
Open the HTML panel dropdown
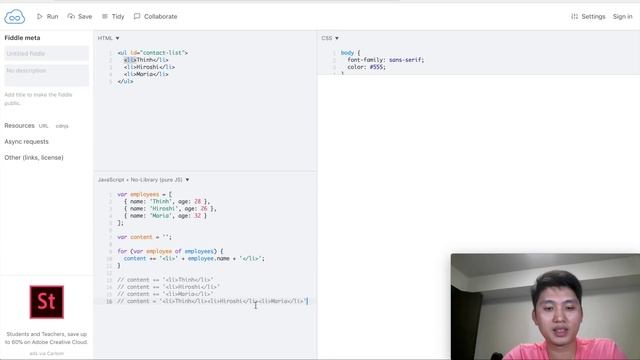tap(109, 38)
